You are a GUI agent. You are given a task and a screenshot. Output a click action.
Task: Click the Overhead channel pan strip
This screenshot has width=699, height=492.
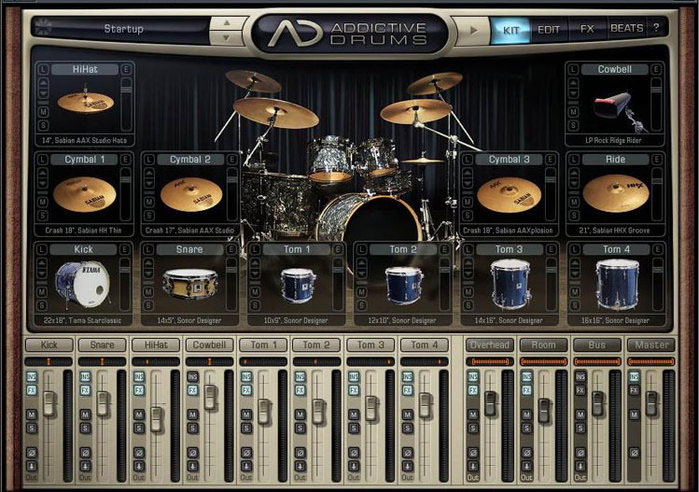click(x=489, y=361)
